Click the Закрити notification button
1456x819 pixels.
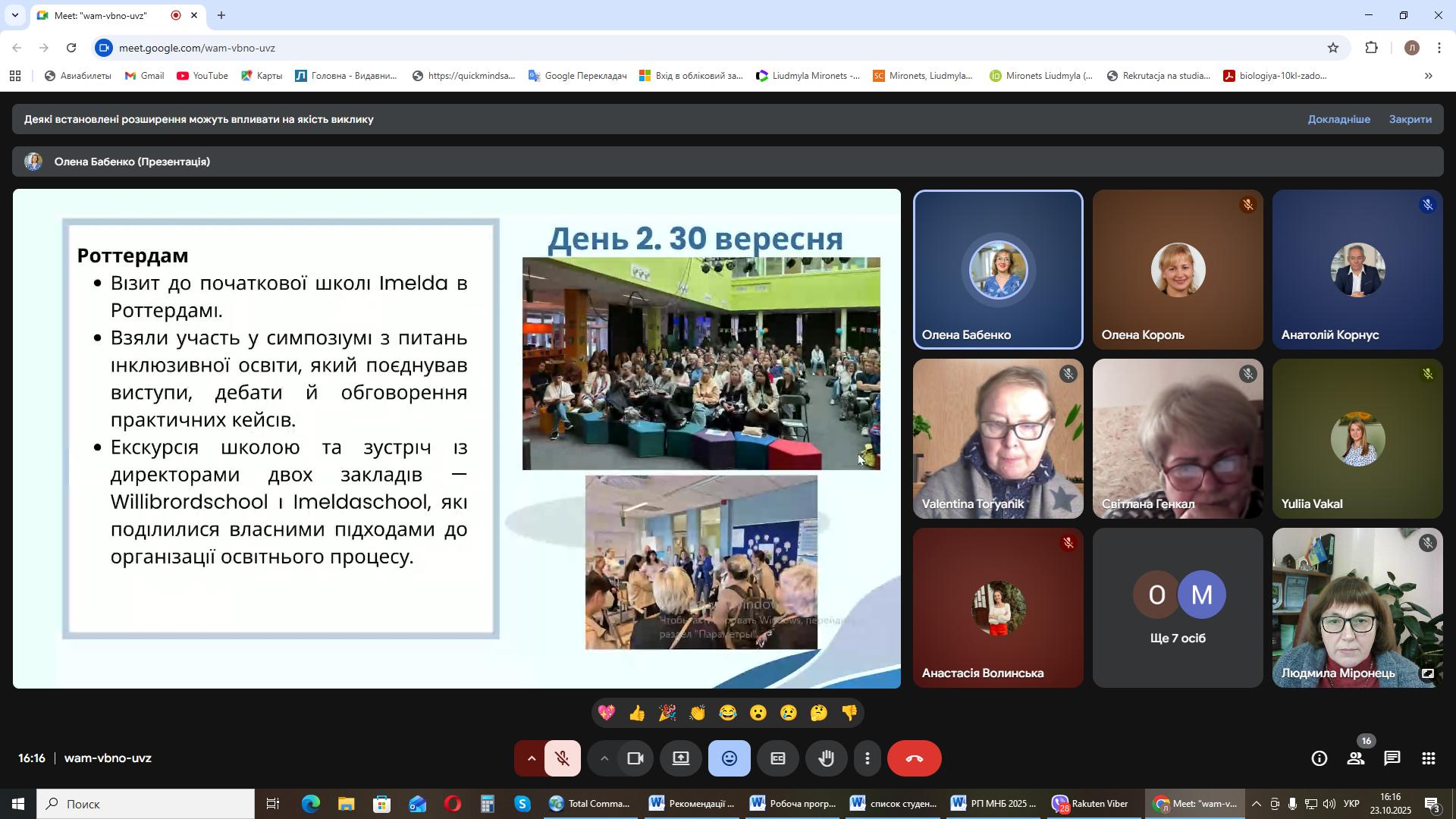click(1410, 120)
